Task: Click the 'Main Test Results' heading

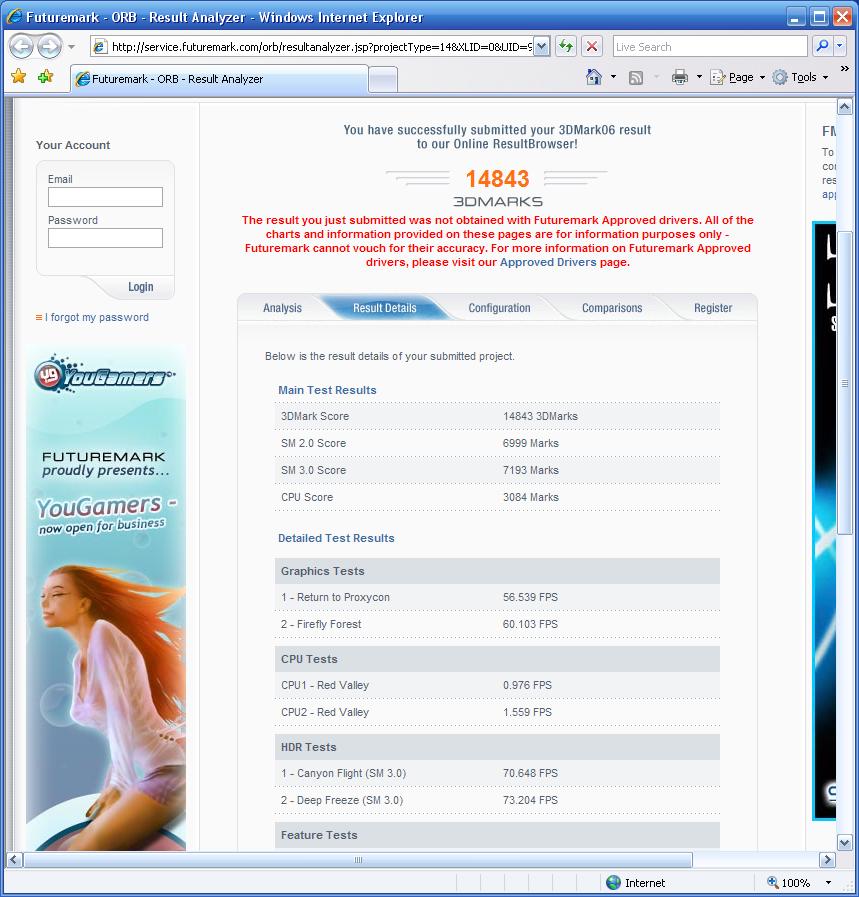Action: point(327,390)
